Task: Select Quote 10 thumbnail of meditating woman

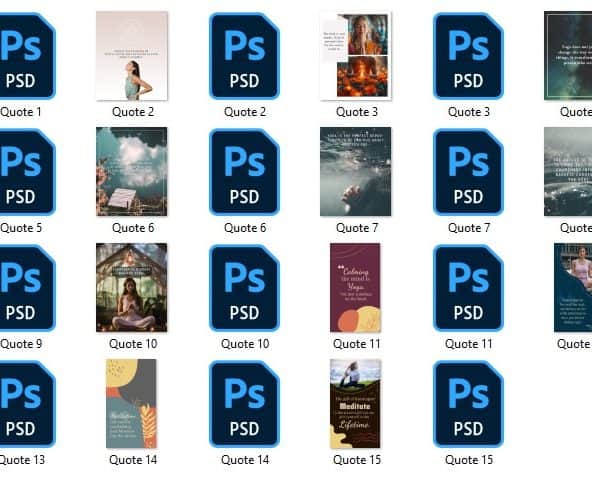Action: (132, 288)
